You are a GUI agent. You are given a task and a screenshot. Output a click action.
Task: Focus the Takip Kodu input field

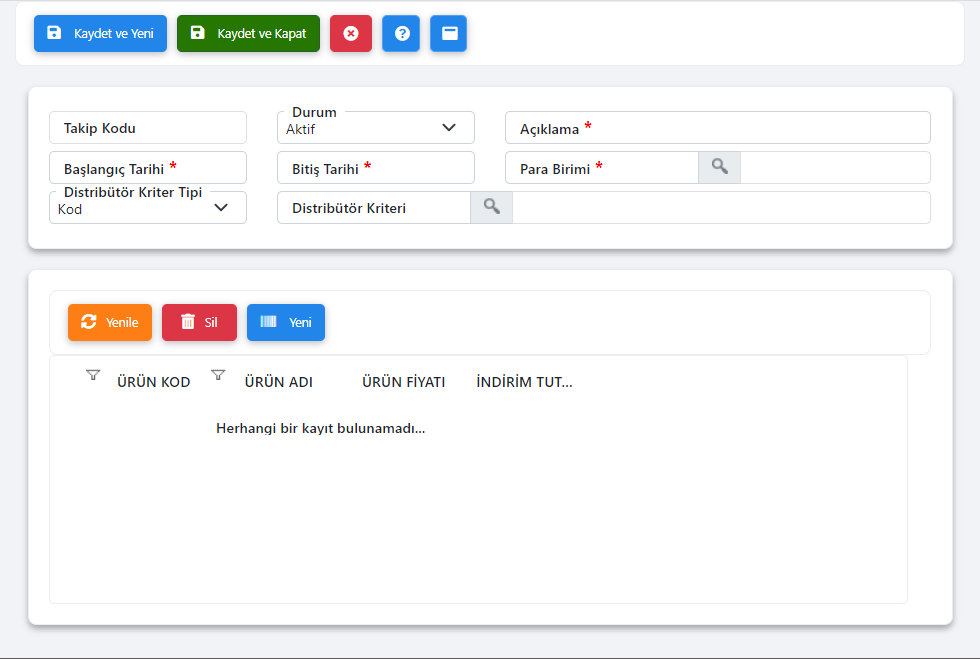point(148,128)
